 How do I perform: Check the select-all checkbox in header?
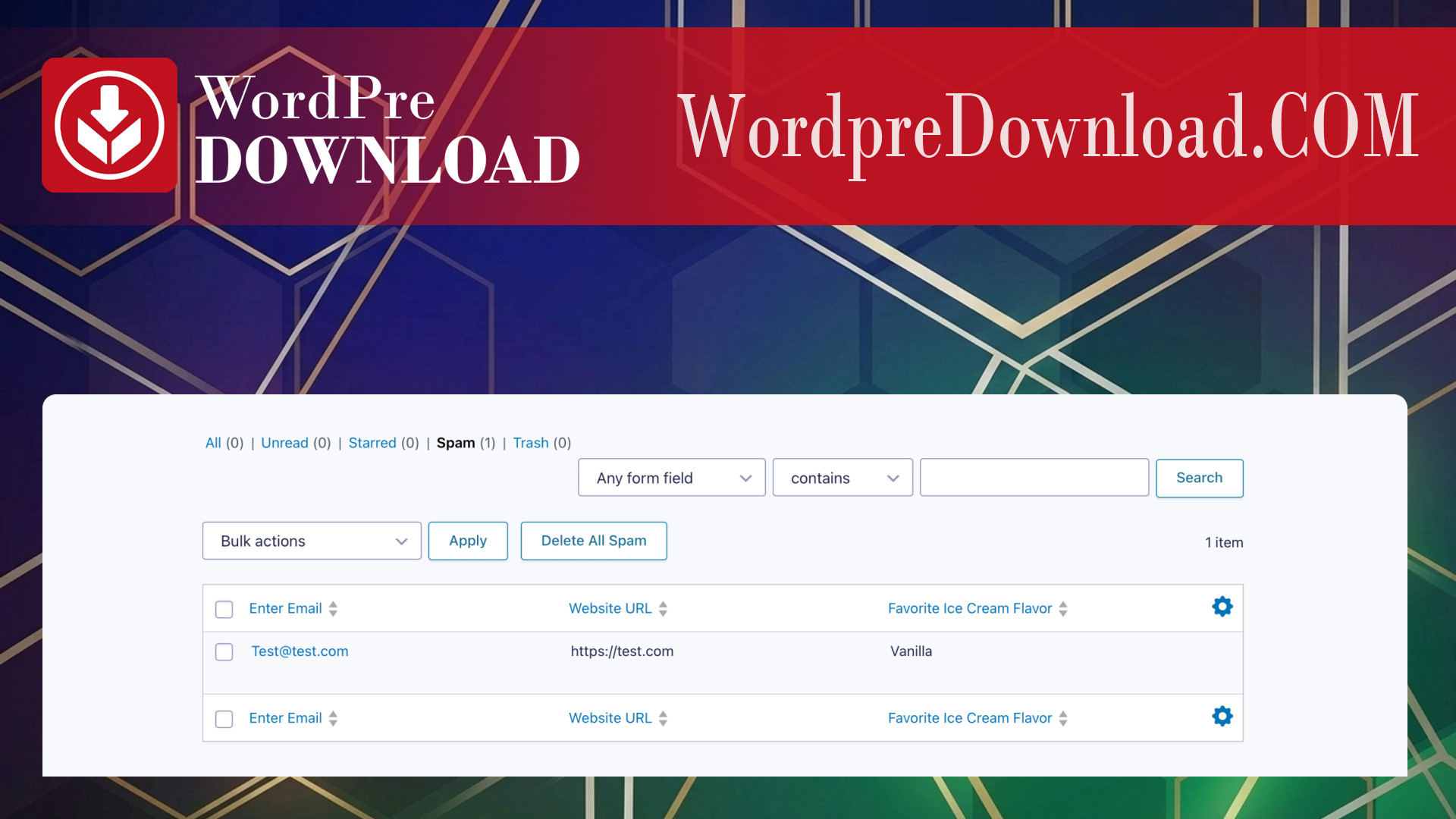point(224,610)
